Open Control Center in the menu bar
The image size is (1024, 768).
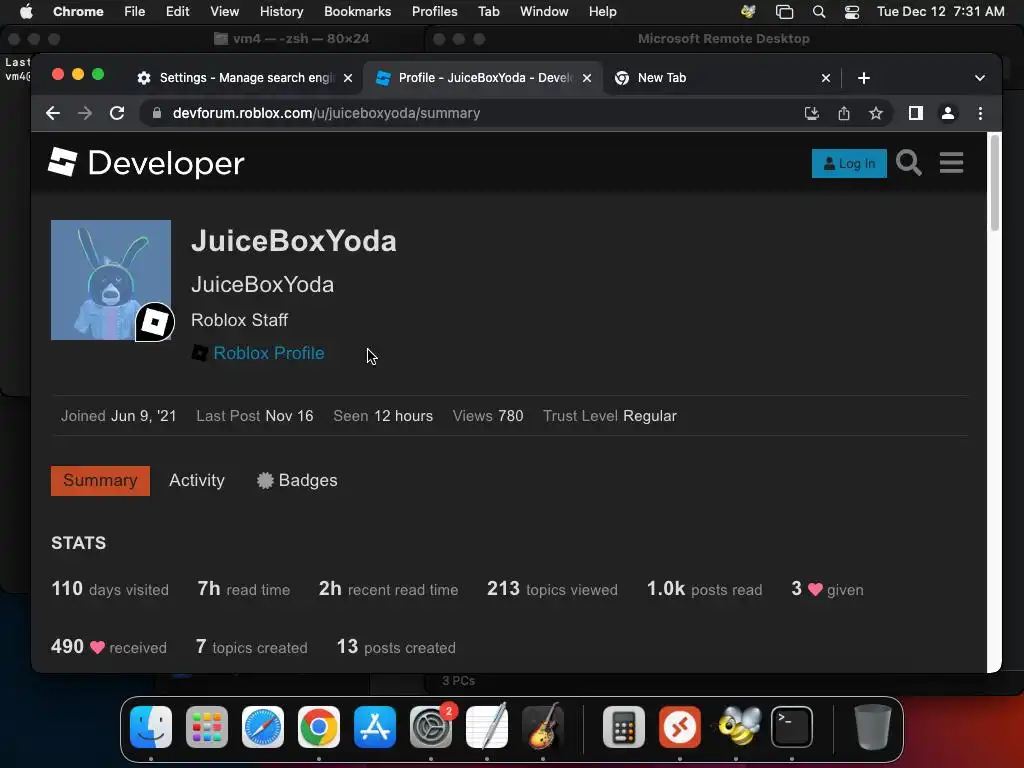[x=852, y=12]
